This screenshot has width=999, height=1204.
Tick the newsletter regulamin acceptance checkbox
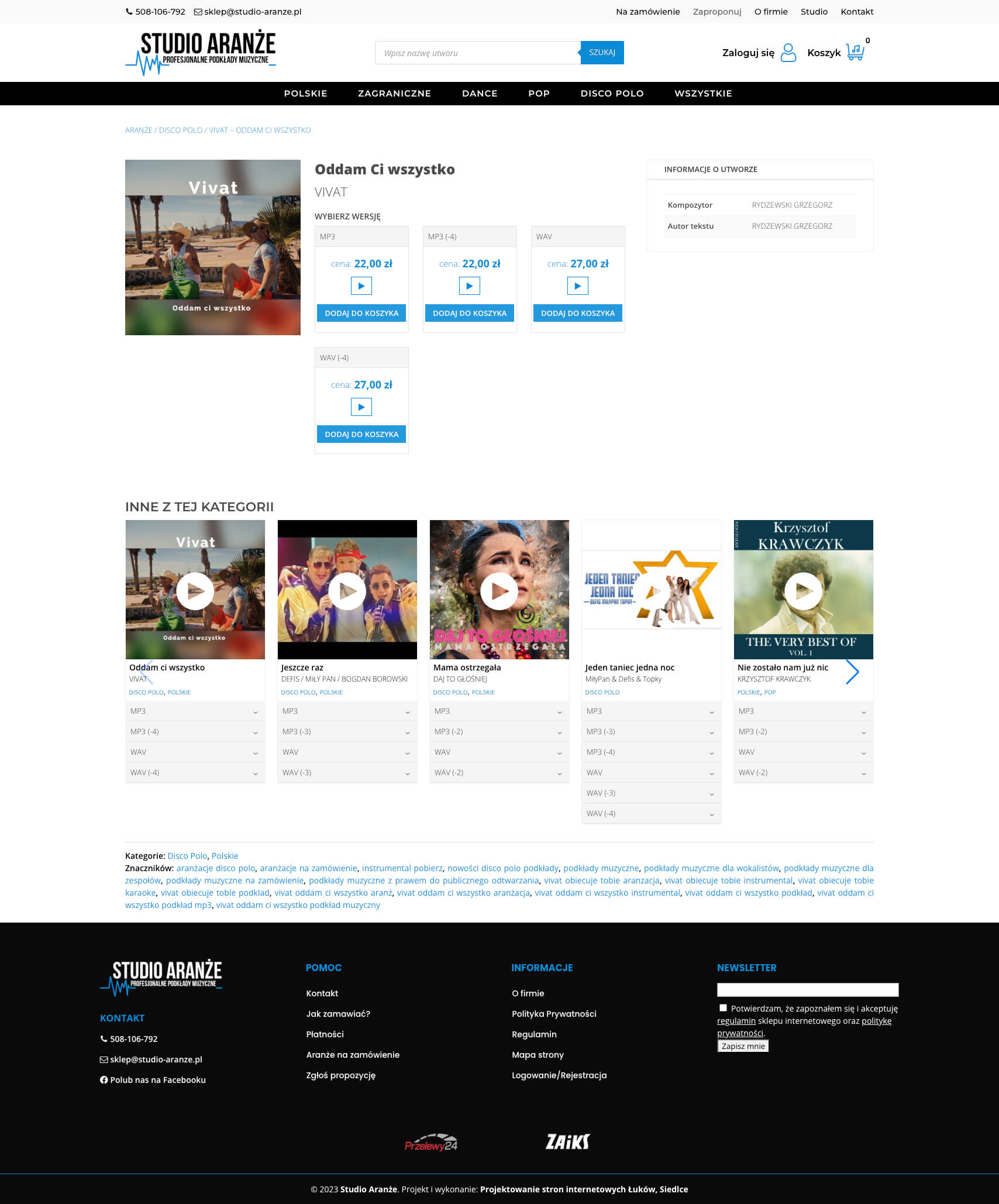click(x=723, y=1007)
